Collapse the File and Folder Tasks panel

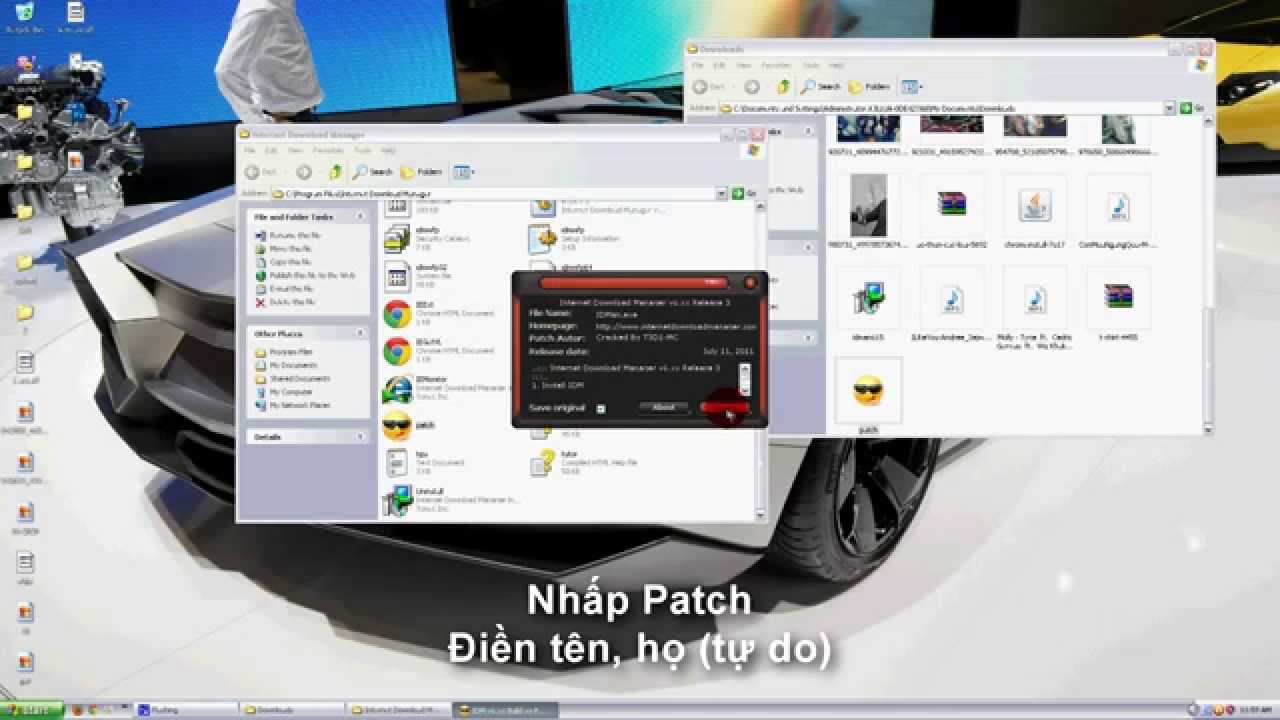(361, 216)
